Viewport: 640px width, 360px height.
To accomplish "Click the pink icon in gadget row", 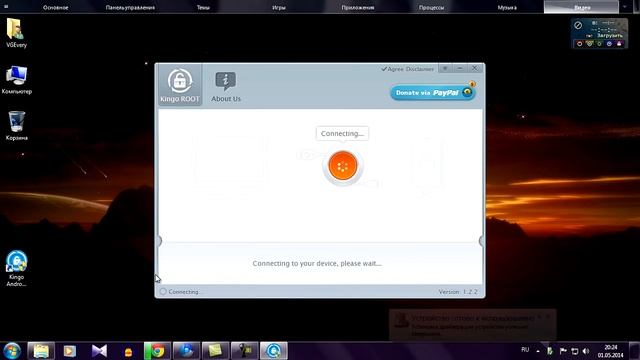I will pyautogui.click(x=619, y=44).
